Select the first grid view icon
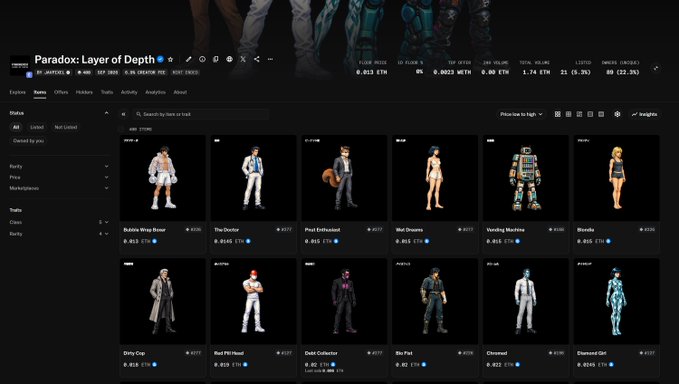This screenshot has height=384, width=679. coord(558,114)
